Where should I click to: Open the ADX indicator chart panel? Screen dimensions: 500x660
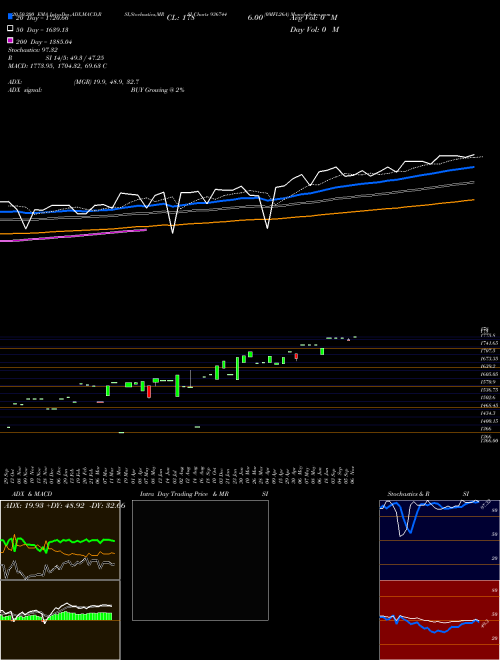60,540
